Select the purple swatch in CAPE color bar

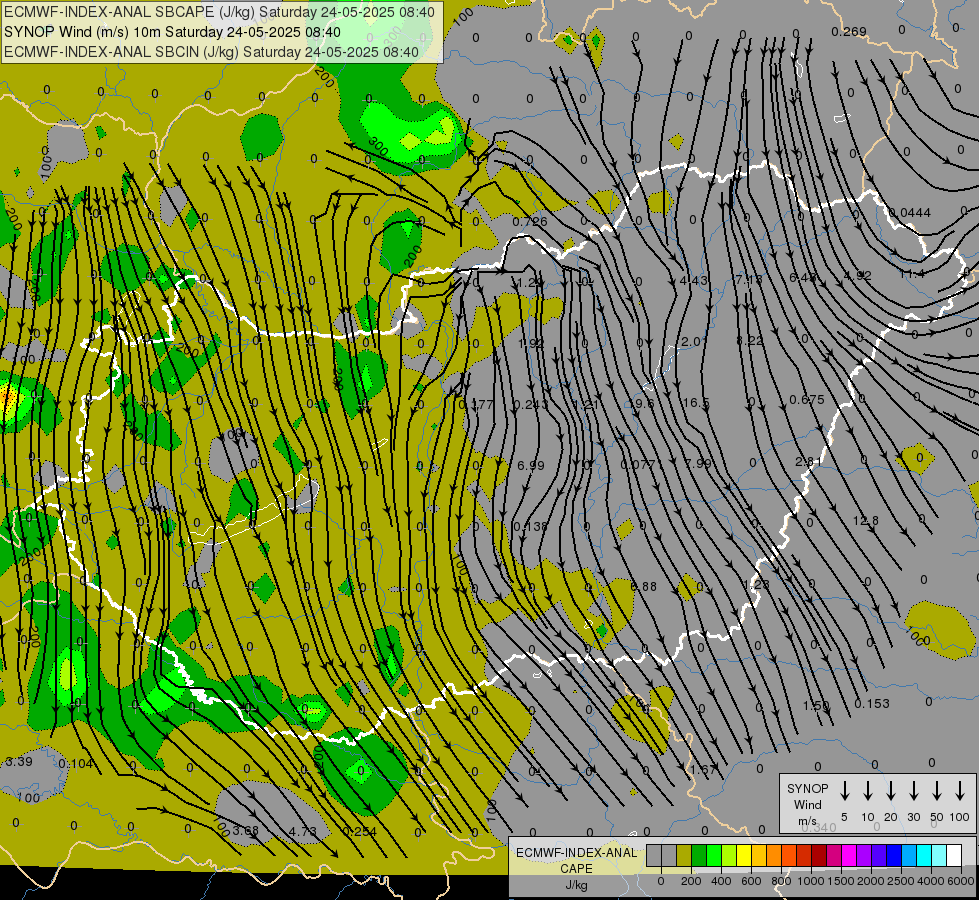(x=863, y=856)
